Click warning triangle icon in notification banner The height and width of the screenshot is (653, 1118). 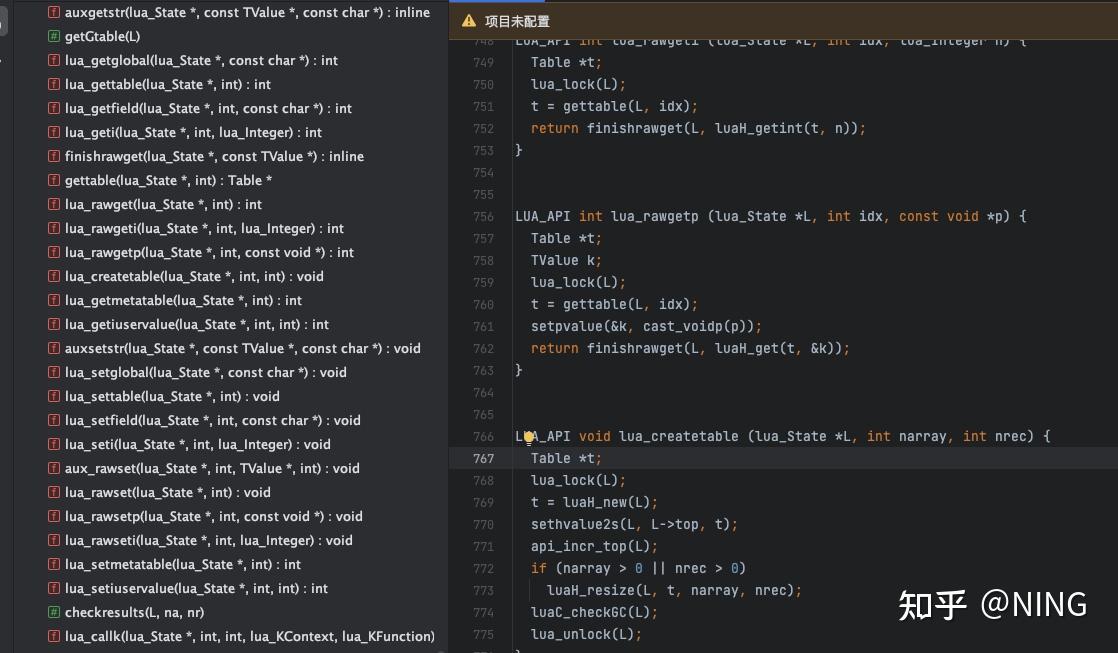468,21
